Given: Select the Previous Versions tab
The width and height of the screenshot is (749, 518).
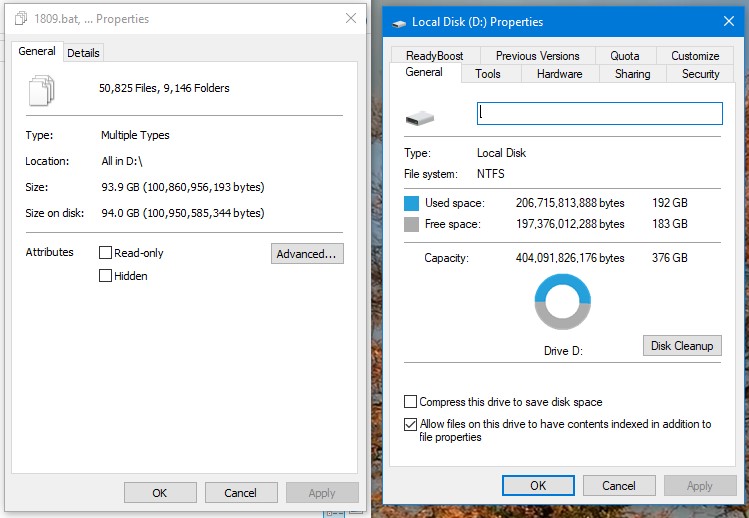Looking at the screenshot, I should click(537, 56).
